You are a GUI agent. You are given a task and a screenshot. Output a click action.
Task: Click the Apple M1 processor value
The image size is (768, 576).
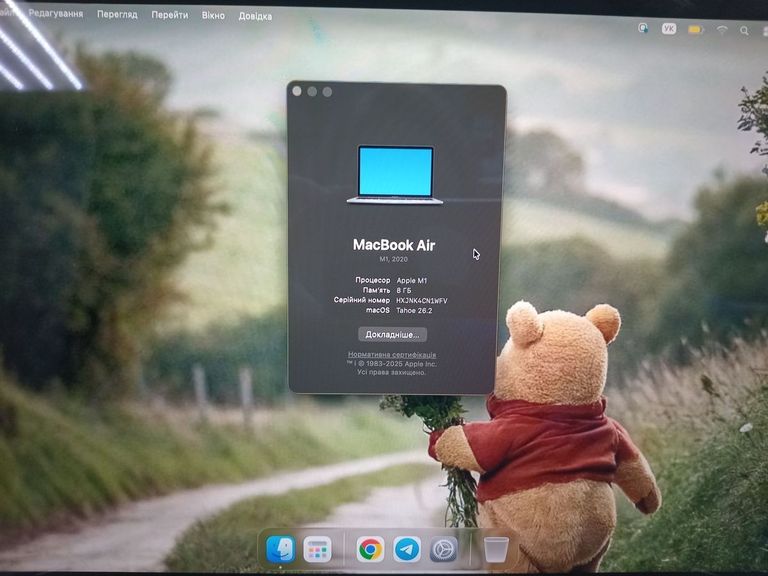click(412, 281)
